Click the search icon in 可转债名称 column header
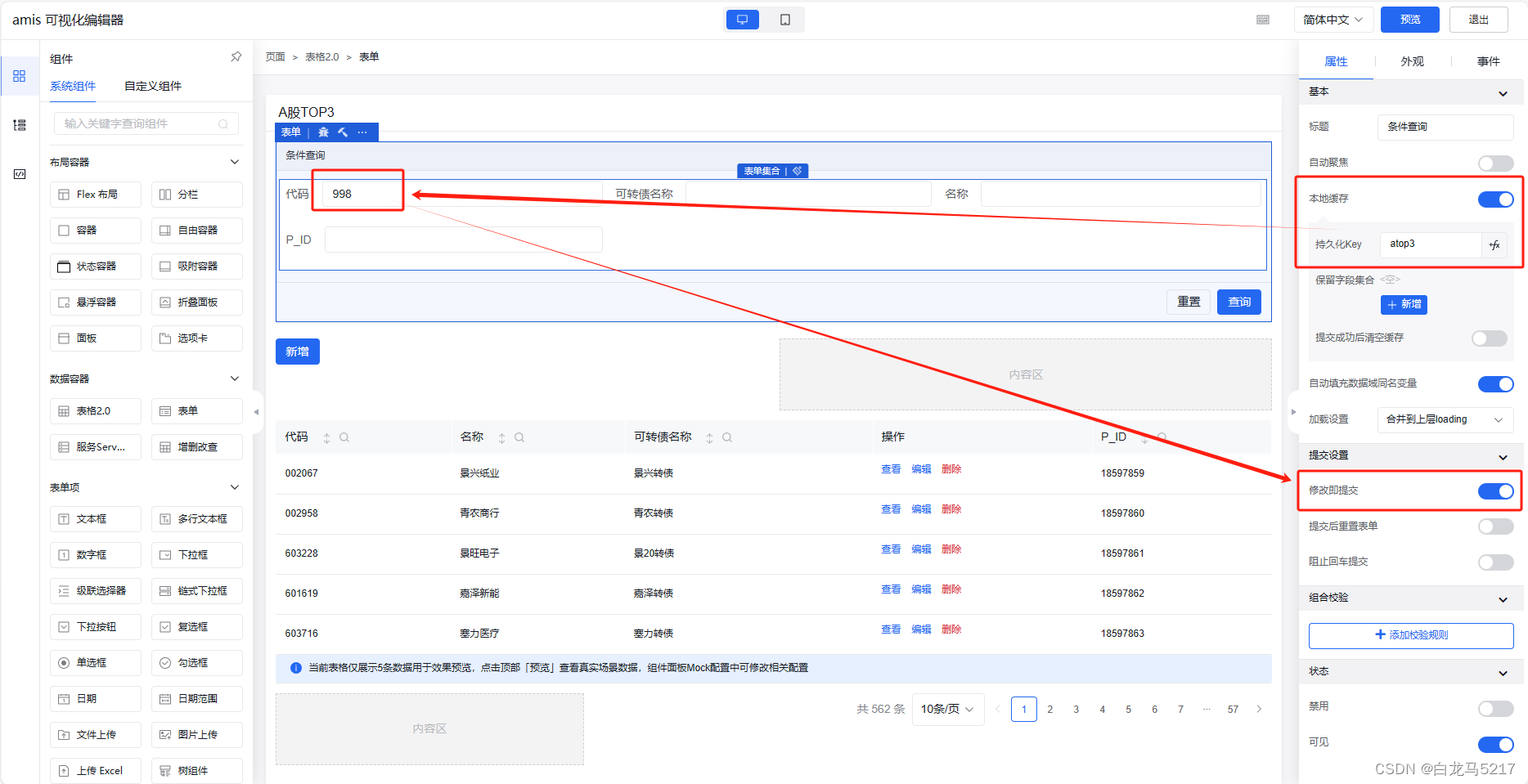This screenshot has width=1528, height=784. [x=727, y=438]
